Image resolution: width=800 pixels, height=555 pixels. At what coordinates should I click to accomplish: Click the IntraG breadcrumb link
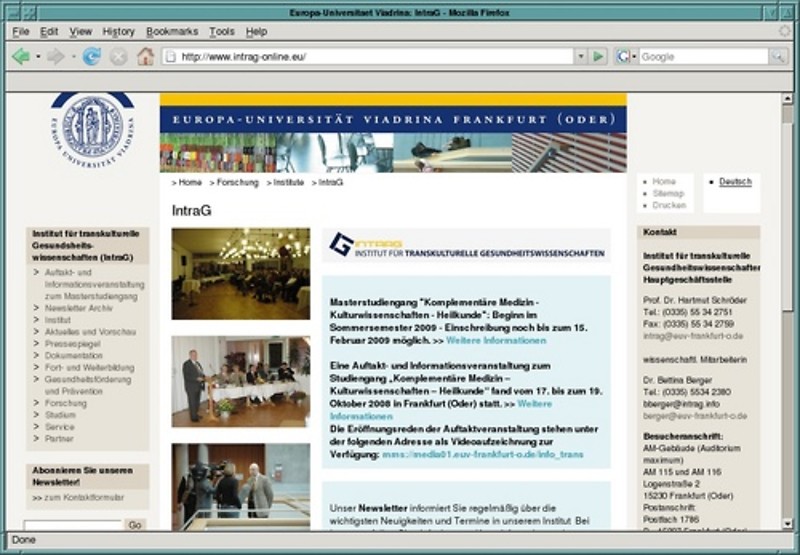click(331, 182)
